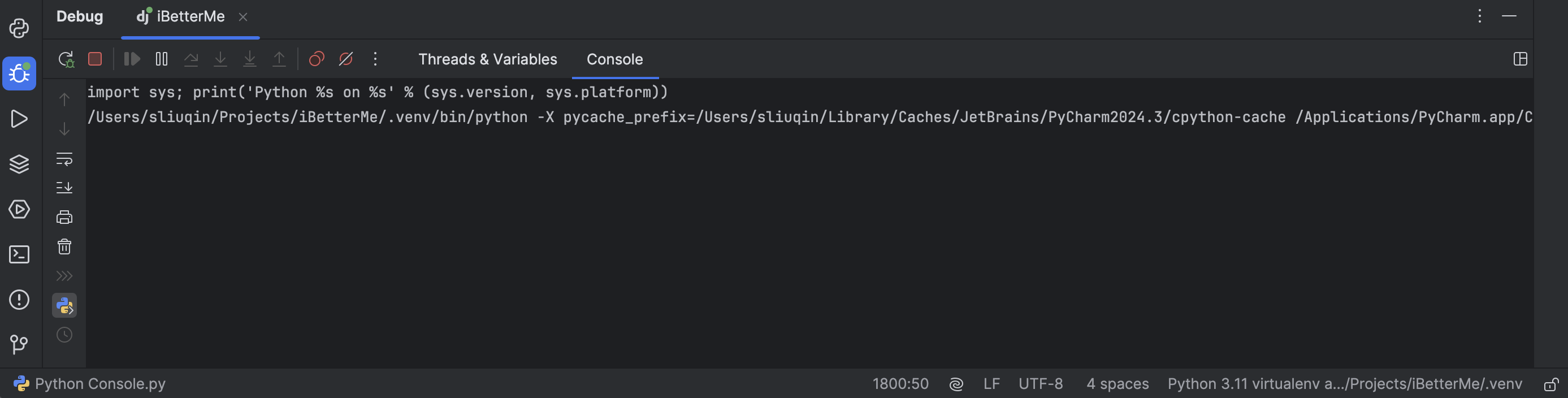
Task: Clear all console output with trash icon
Action: click(x=64, y=246)
